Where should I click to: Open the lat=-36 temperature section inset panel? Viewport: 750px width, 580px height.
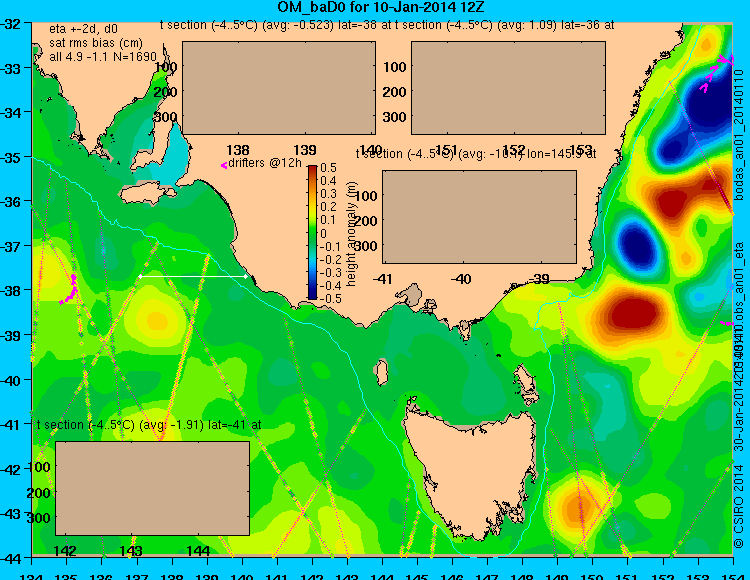click(x=508, y=88)
